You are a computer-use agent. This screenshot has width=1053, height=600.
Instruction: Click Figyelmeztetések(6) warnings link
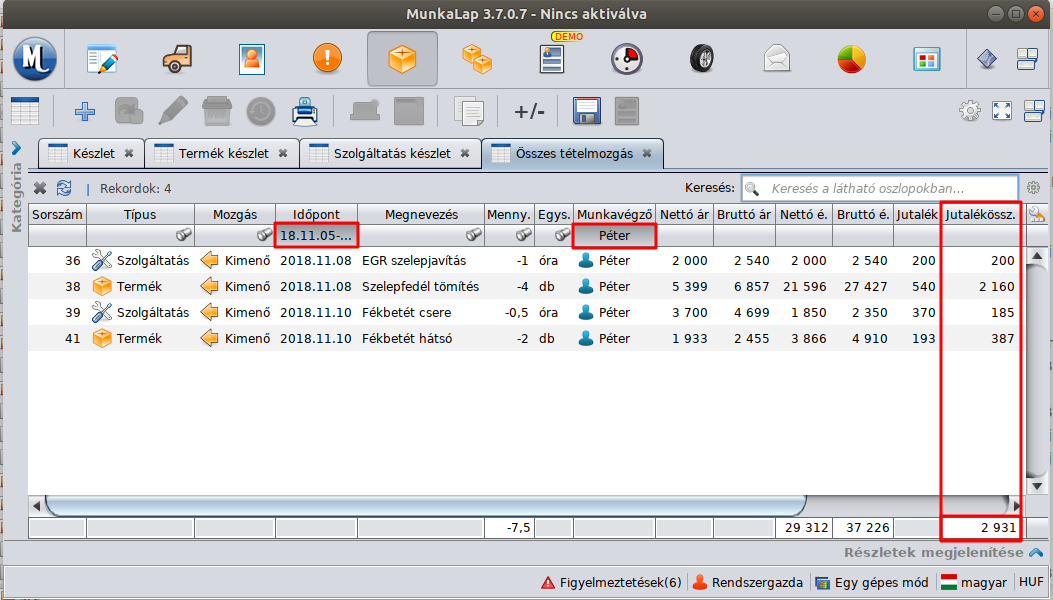point(611,582)
